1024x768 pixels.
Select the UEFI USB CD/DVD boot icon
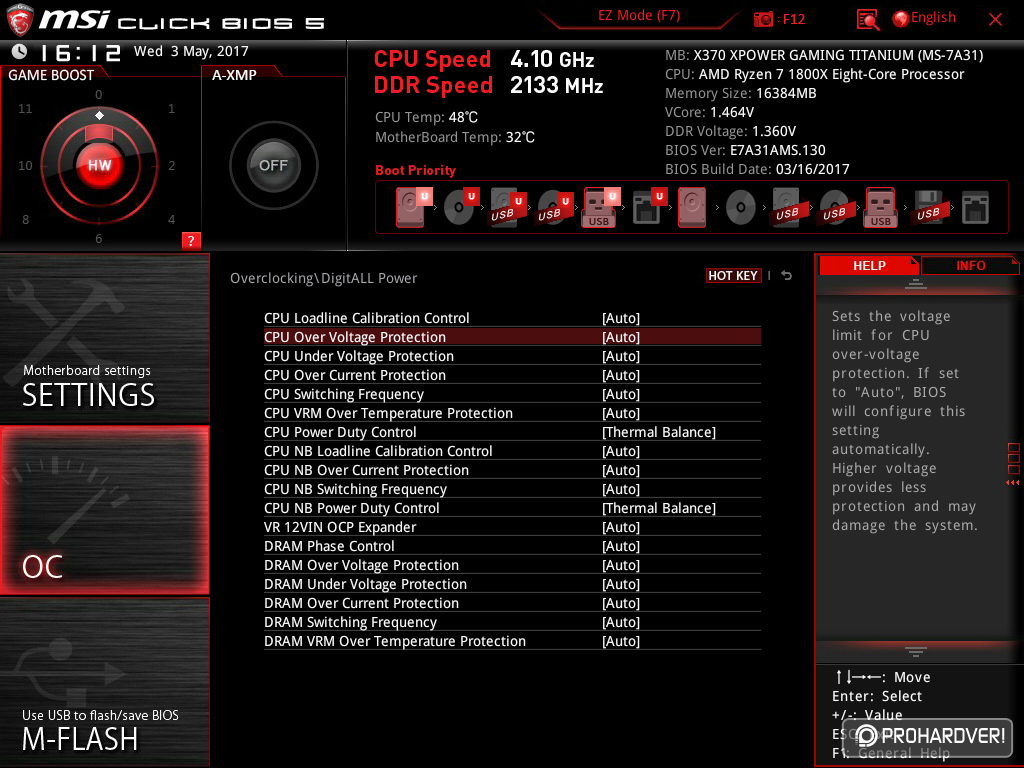point(554,208)
